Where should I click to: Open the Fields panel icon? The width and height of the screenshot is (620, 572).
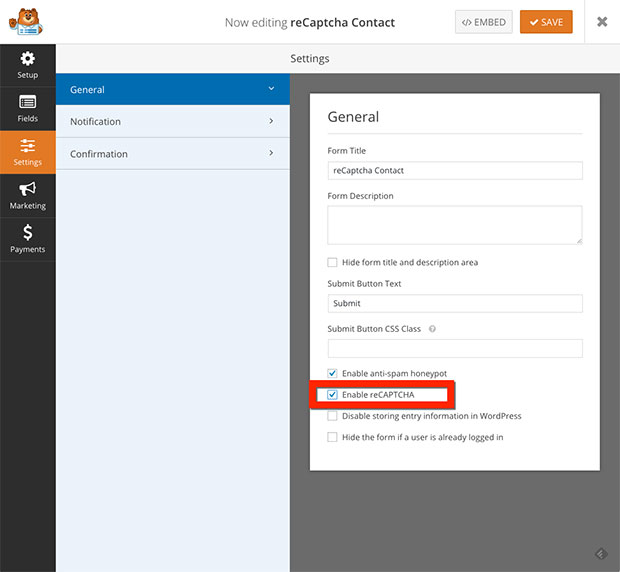click(x=28, y=102)
